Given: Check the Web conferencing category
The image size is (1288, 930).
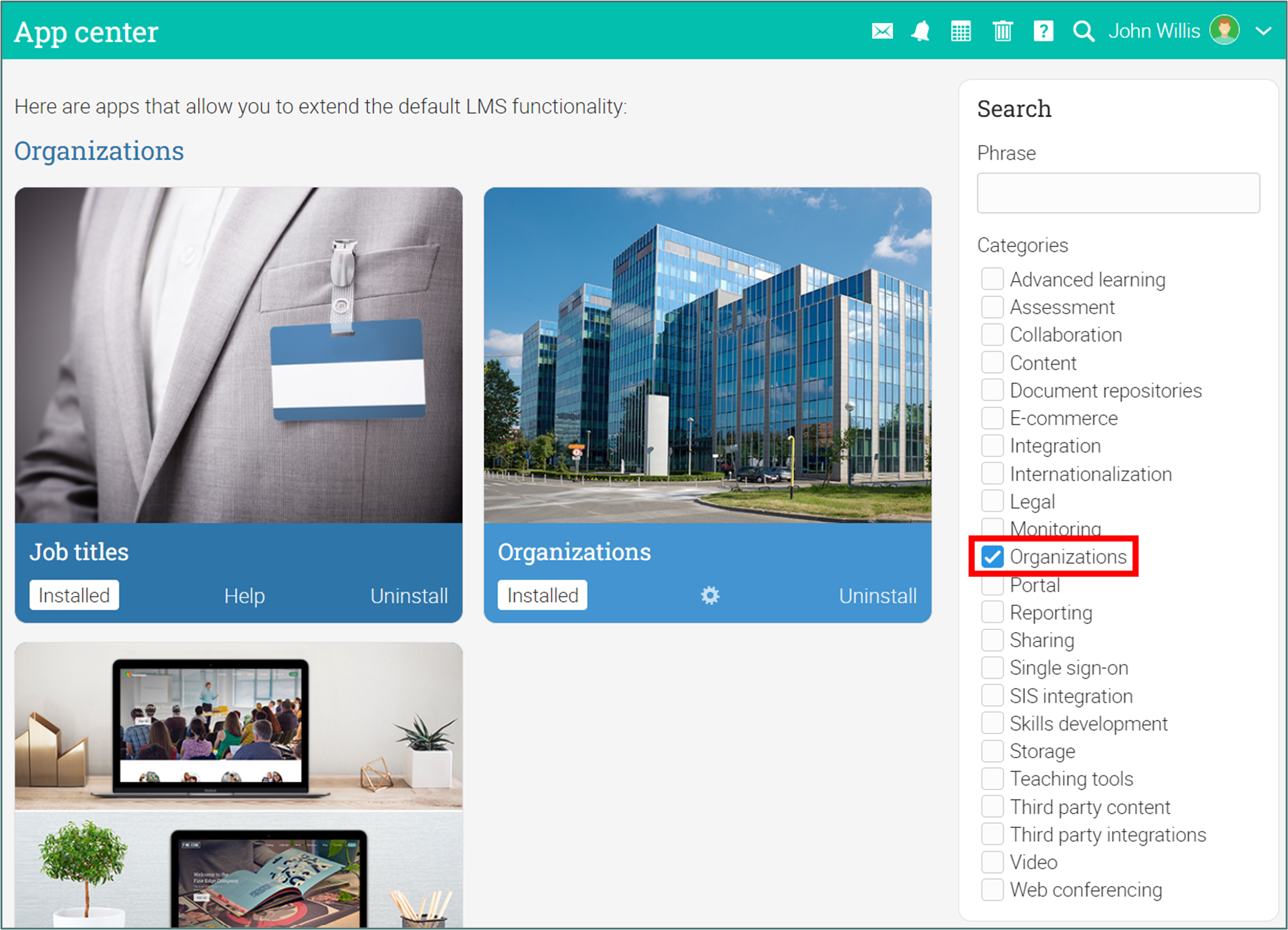Looking at the screenshot, I should (x=993, y=890).
